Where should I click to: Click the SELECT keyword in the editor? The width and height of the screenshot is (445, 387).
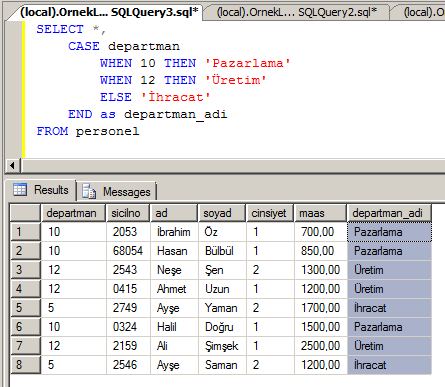click(60, 29)
